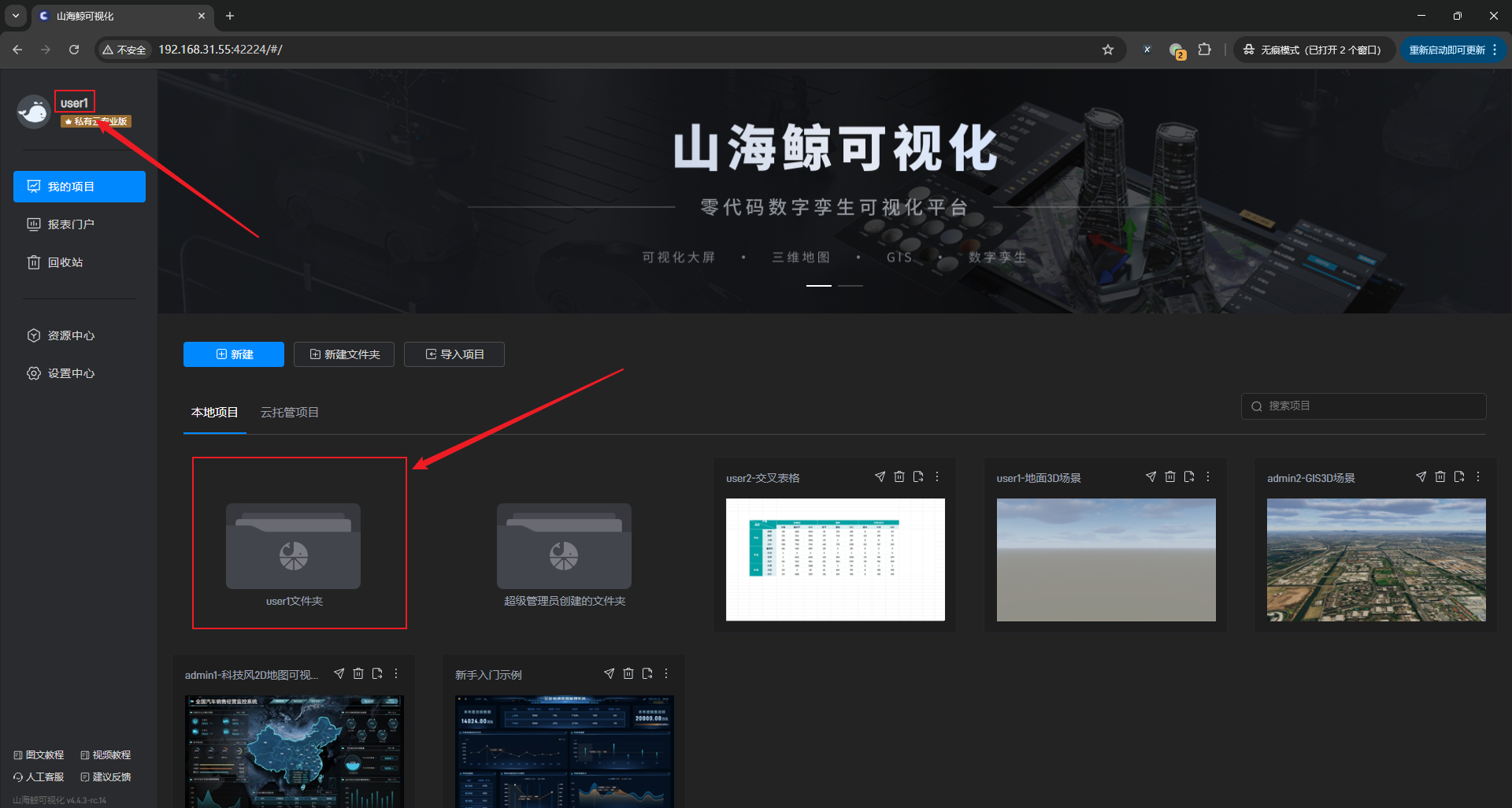Delete the admin1-科技风2D地图 project
The height and width of the screenshot is (808, 1512).
[358, 674]
